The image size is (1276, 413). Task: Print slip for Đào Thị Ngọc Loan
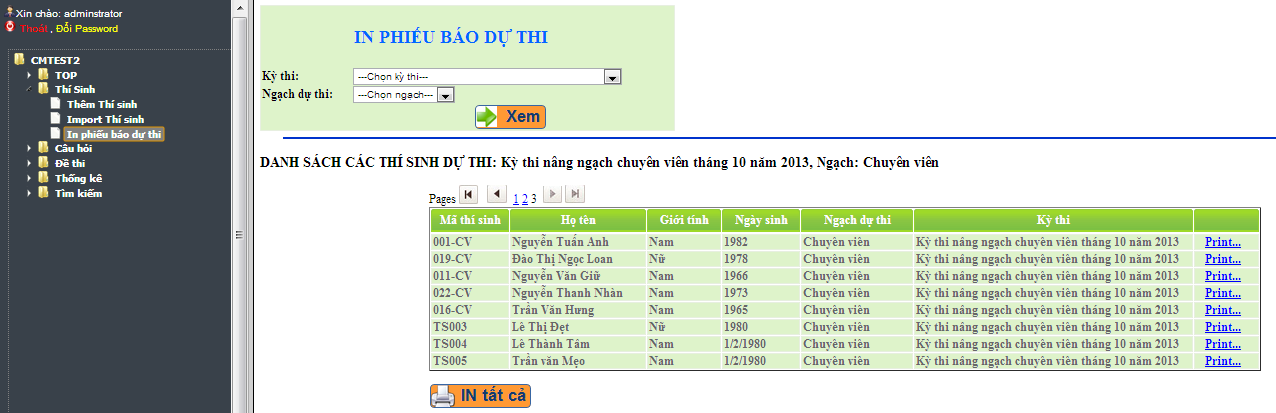click(1222, 259)
